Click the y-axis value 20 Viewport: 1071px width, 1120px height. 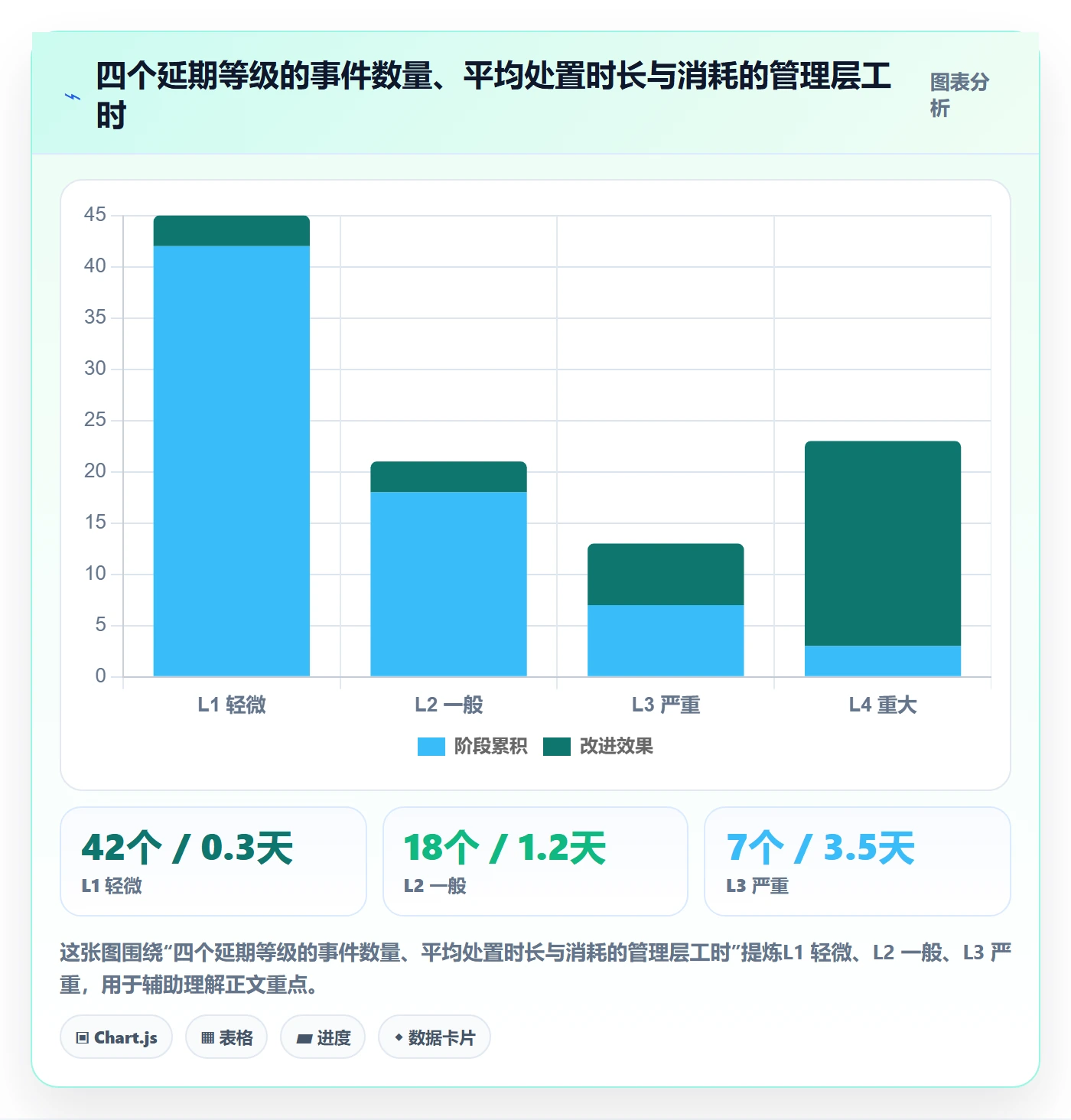coord(95,471)
